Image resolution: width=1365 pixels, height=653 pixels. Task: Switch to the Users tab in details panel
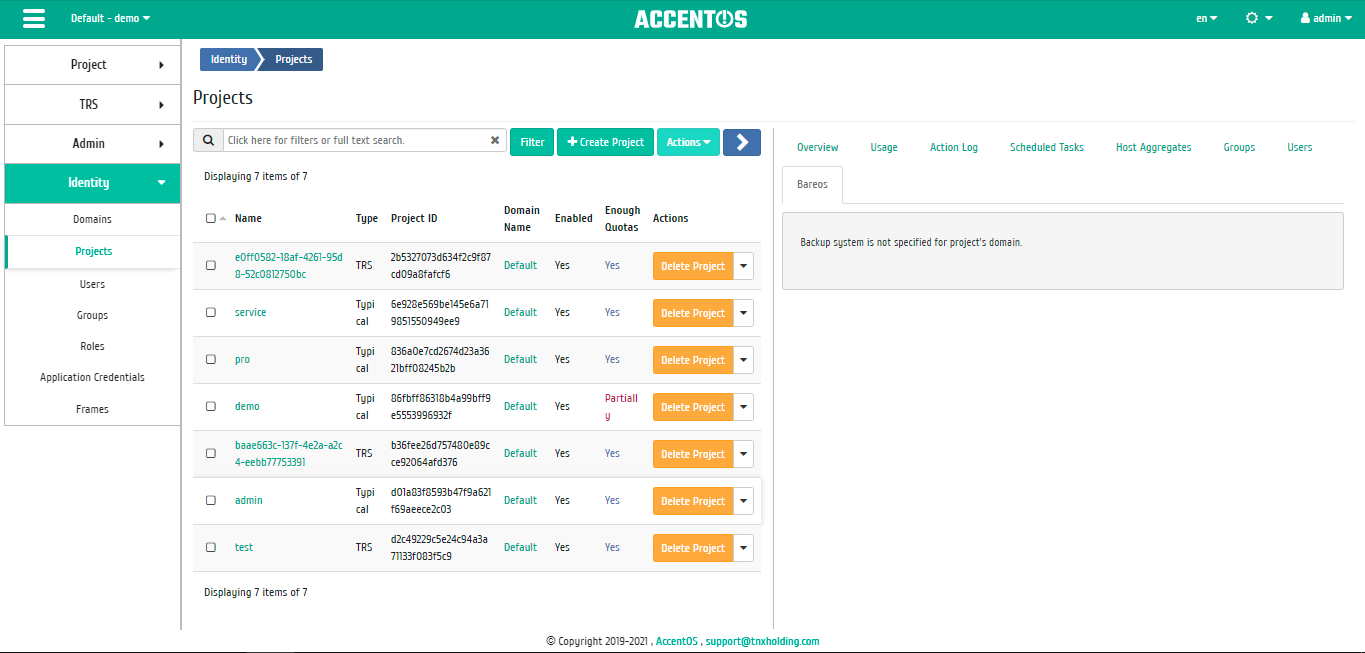[1300, 147]
